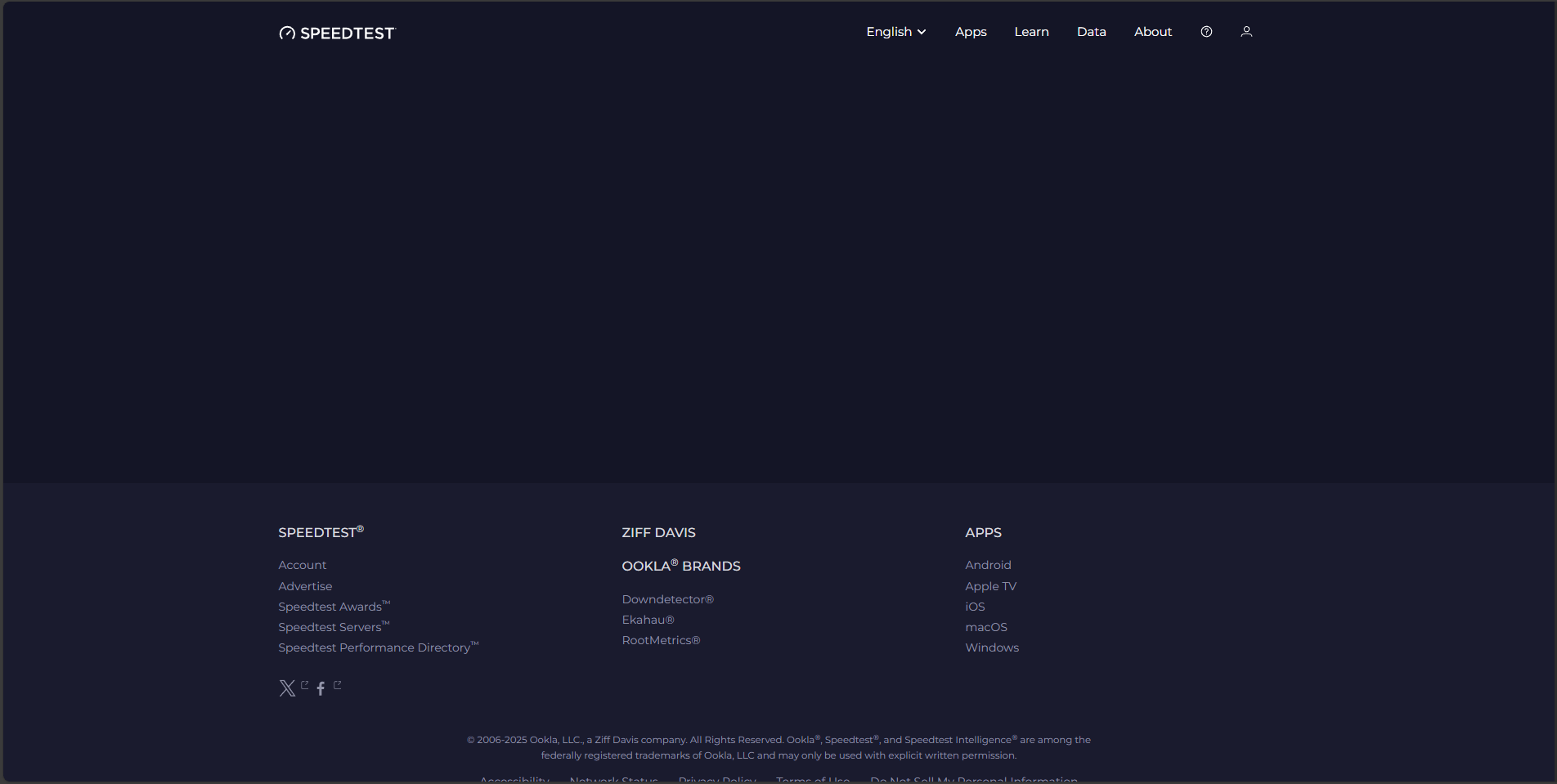Go to the Account footer link

(302, 565)
